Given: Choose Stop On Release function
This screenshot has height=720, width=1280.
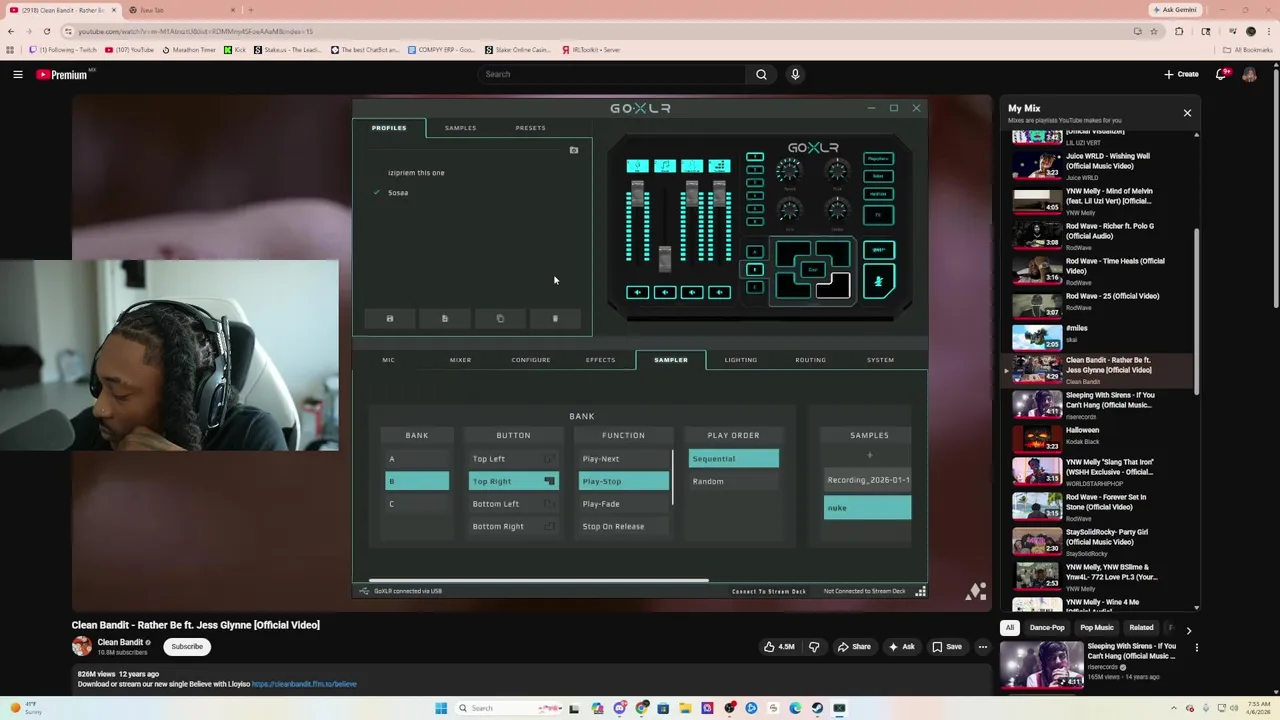Looking at the screenshot, I should 623,526.
